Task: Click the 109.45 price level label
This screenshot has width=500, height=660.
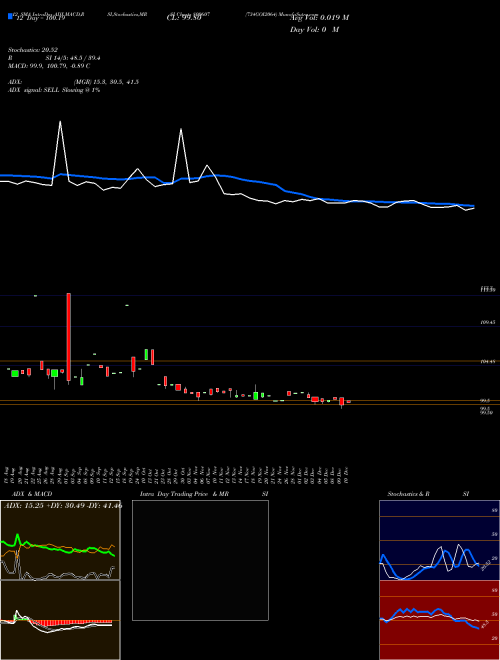Action: coord(487,322)
